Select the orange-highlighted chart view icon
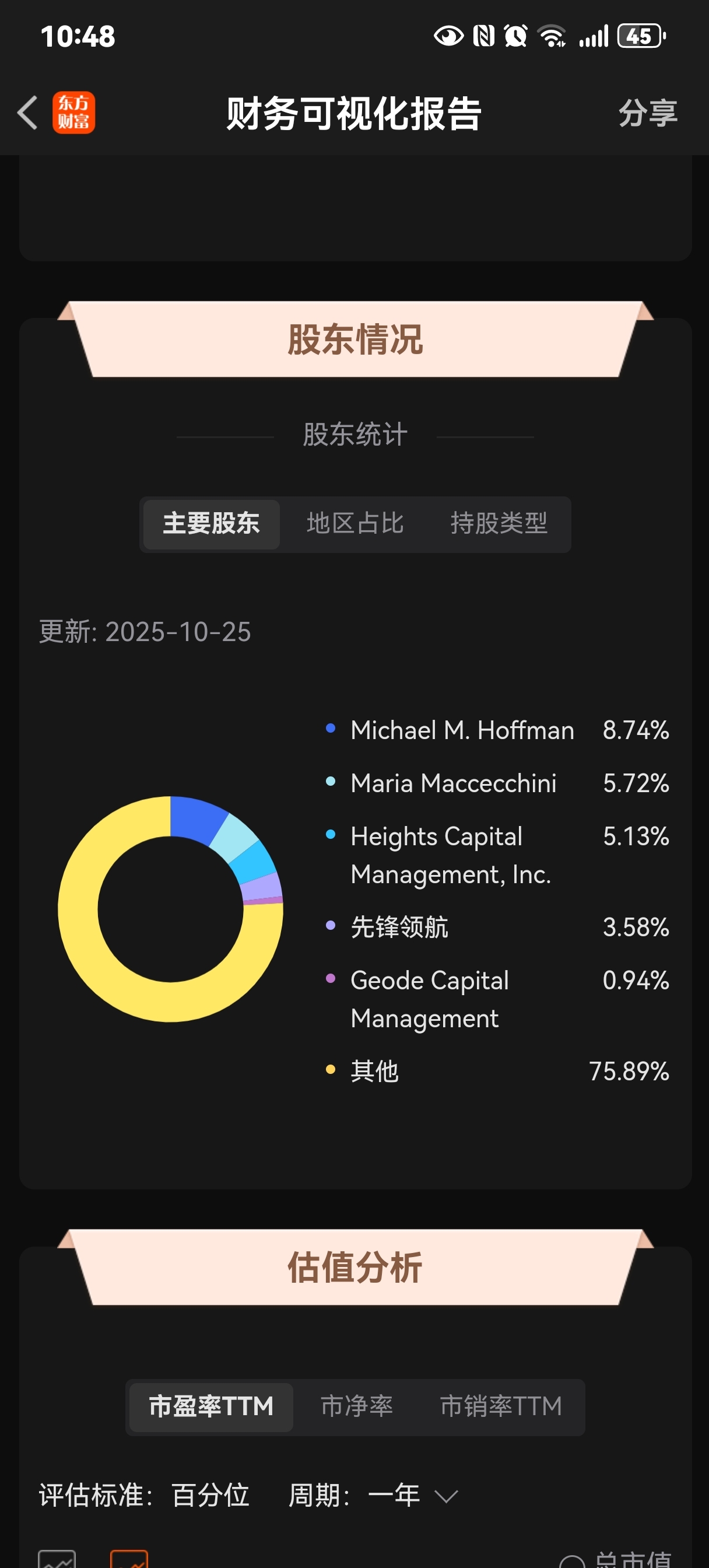 click(129, 1560)
